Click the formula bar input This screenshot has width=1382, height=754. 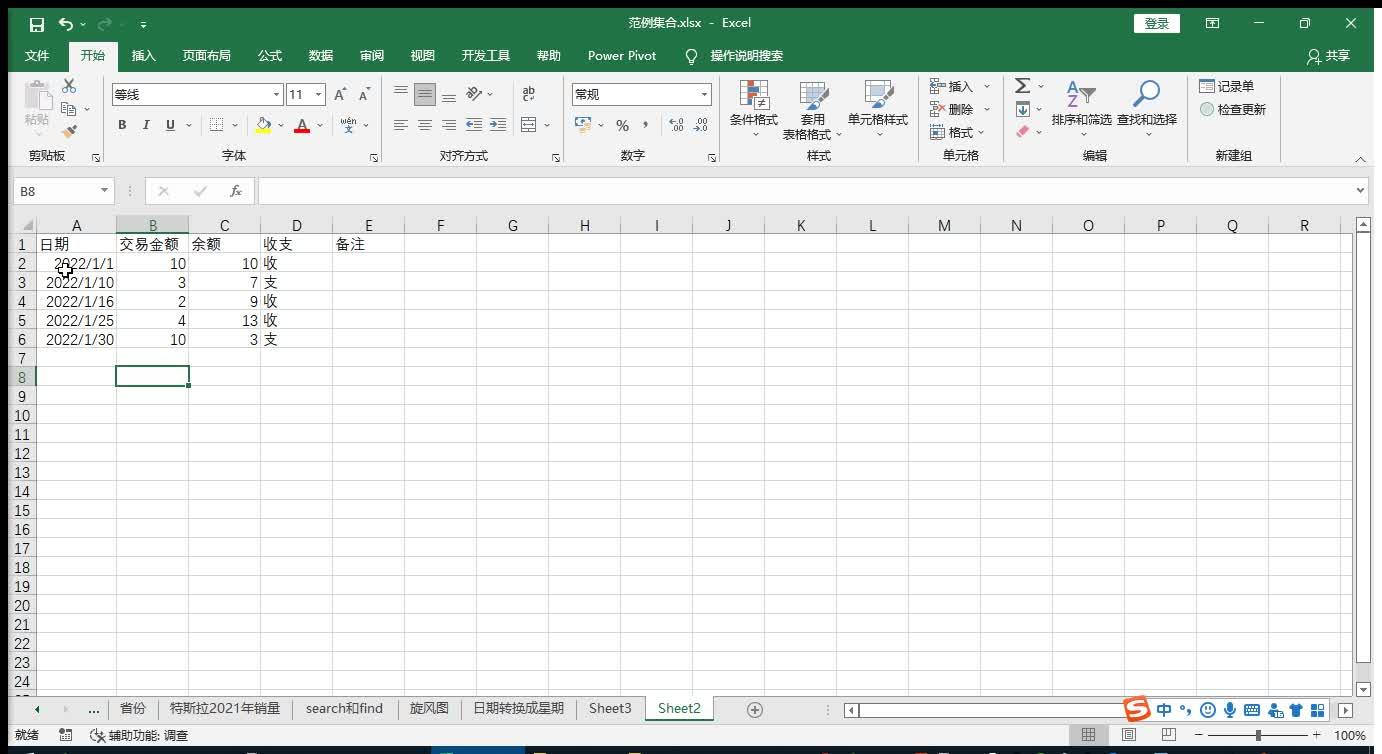pos(805,191)
